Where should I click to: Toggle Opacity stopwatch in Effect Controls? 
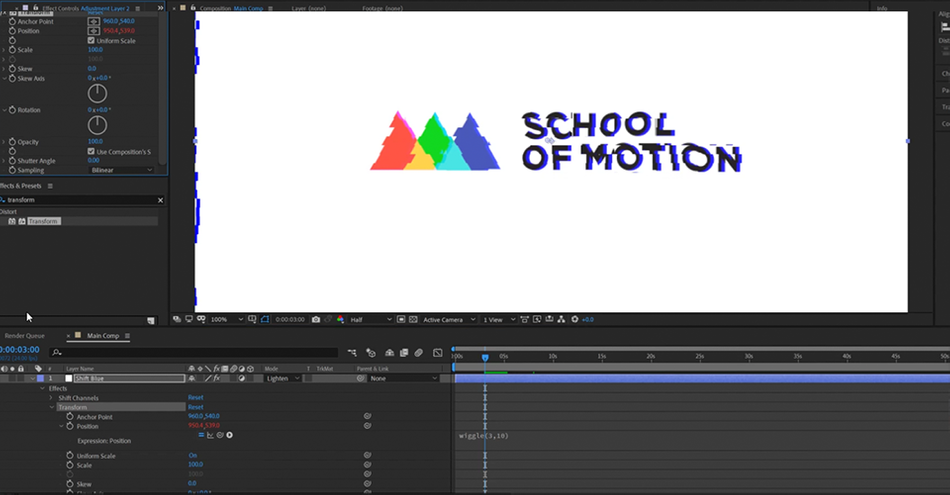click(x=12, y=142)
